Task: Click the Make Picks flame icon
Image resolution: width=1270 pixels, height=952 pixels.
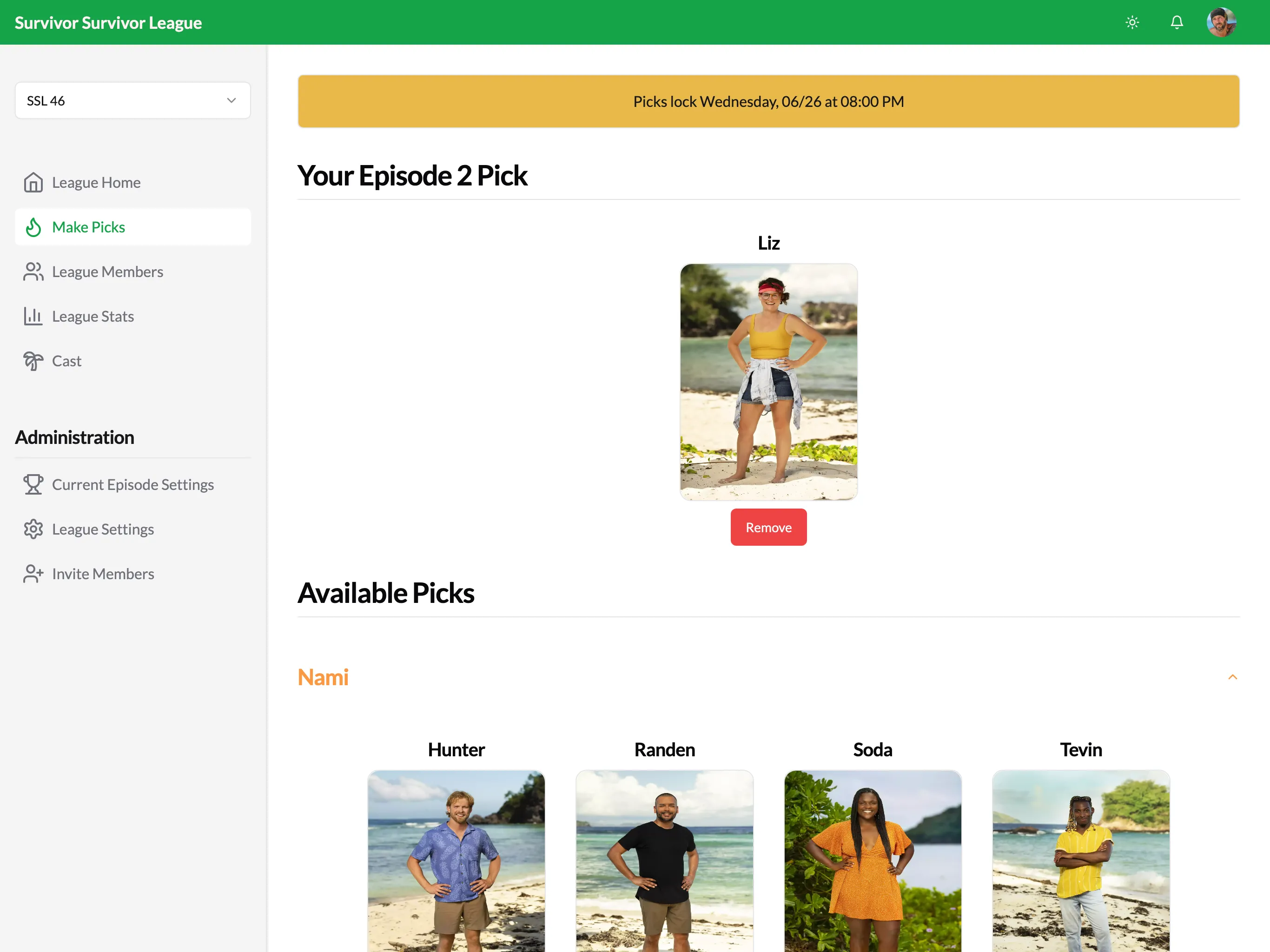Action: (33, 227)
